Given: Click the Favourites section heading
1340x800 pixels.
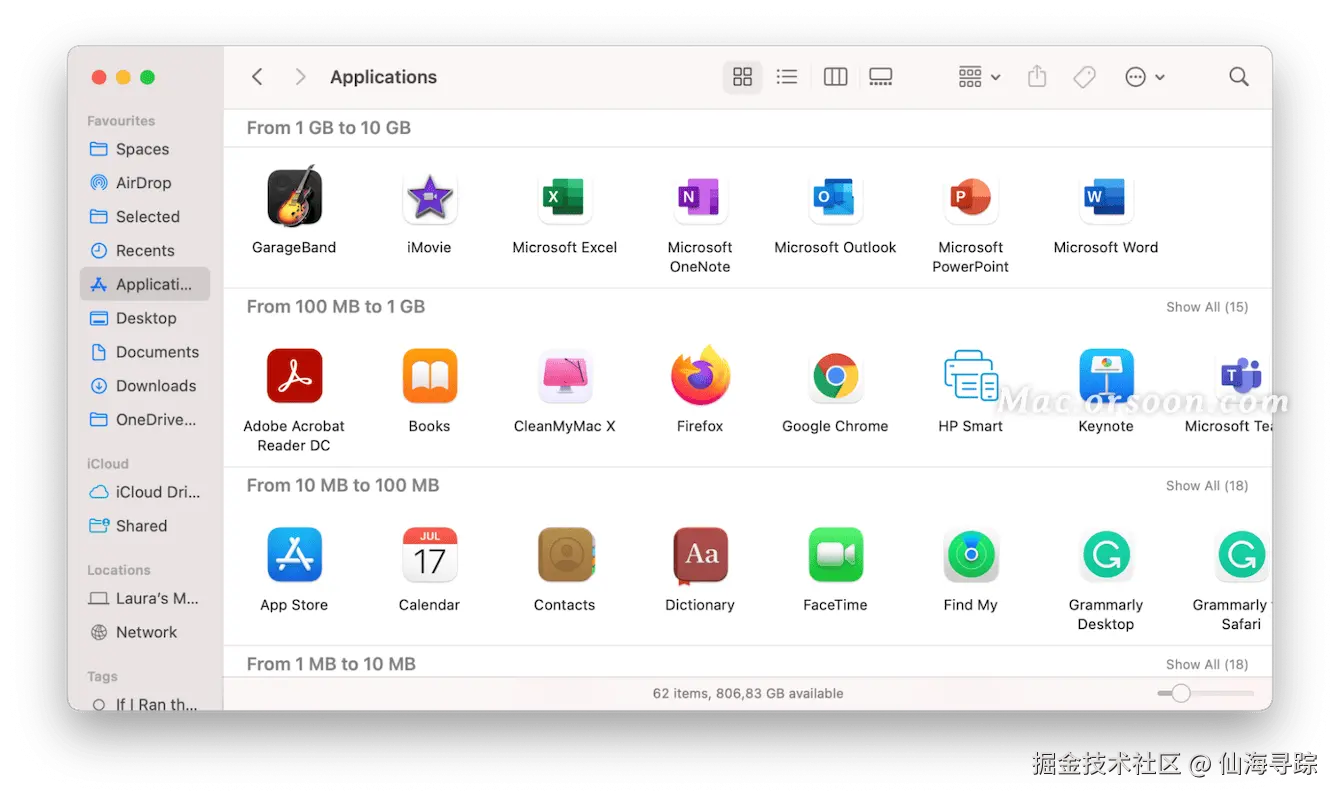Looking at the screenshot, I should pos(121,121).
